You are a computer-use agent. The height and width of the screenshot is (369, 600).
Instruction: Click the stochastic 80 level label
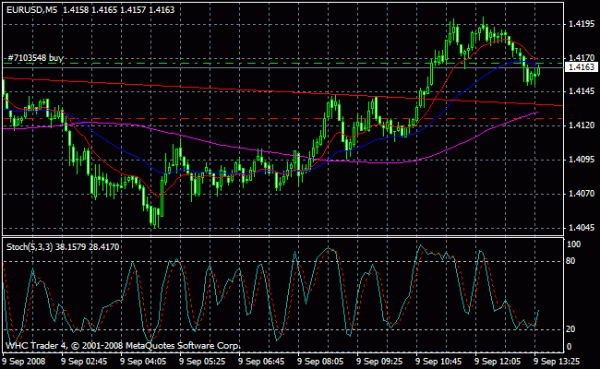[571, 261]
